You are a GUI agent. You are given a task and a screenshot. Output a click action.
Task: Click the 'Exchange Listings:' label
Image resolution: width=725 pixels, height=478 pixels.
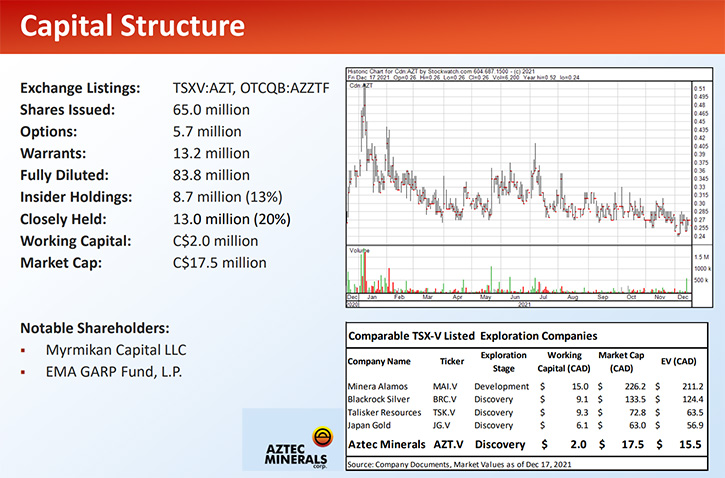point(80,88)
